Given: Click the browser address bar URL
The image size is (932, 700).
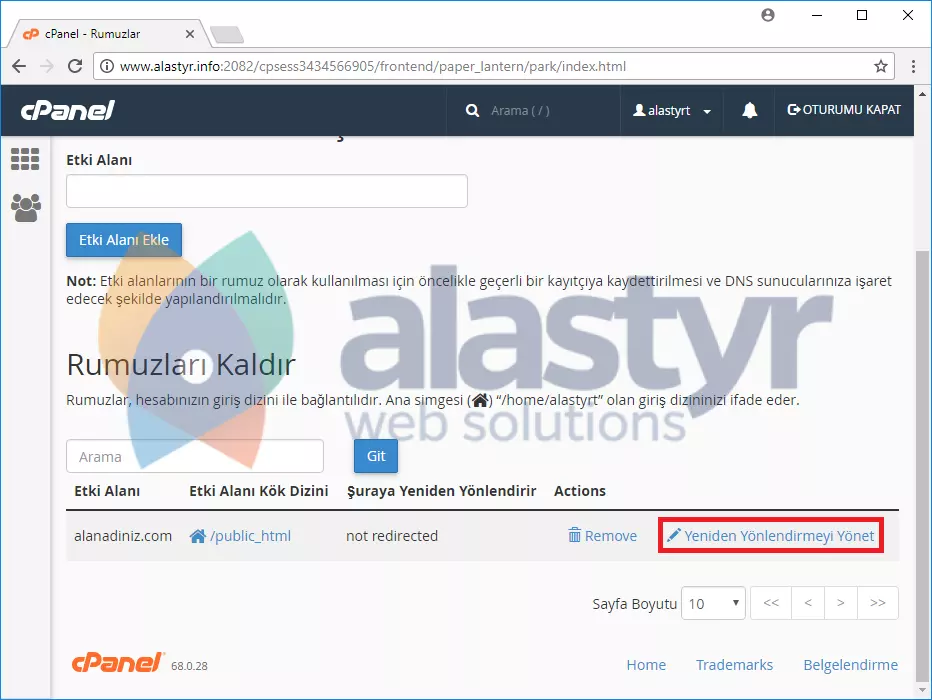Looking at the screenshot, I should 373,66.
